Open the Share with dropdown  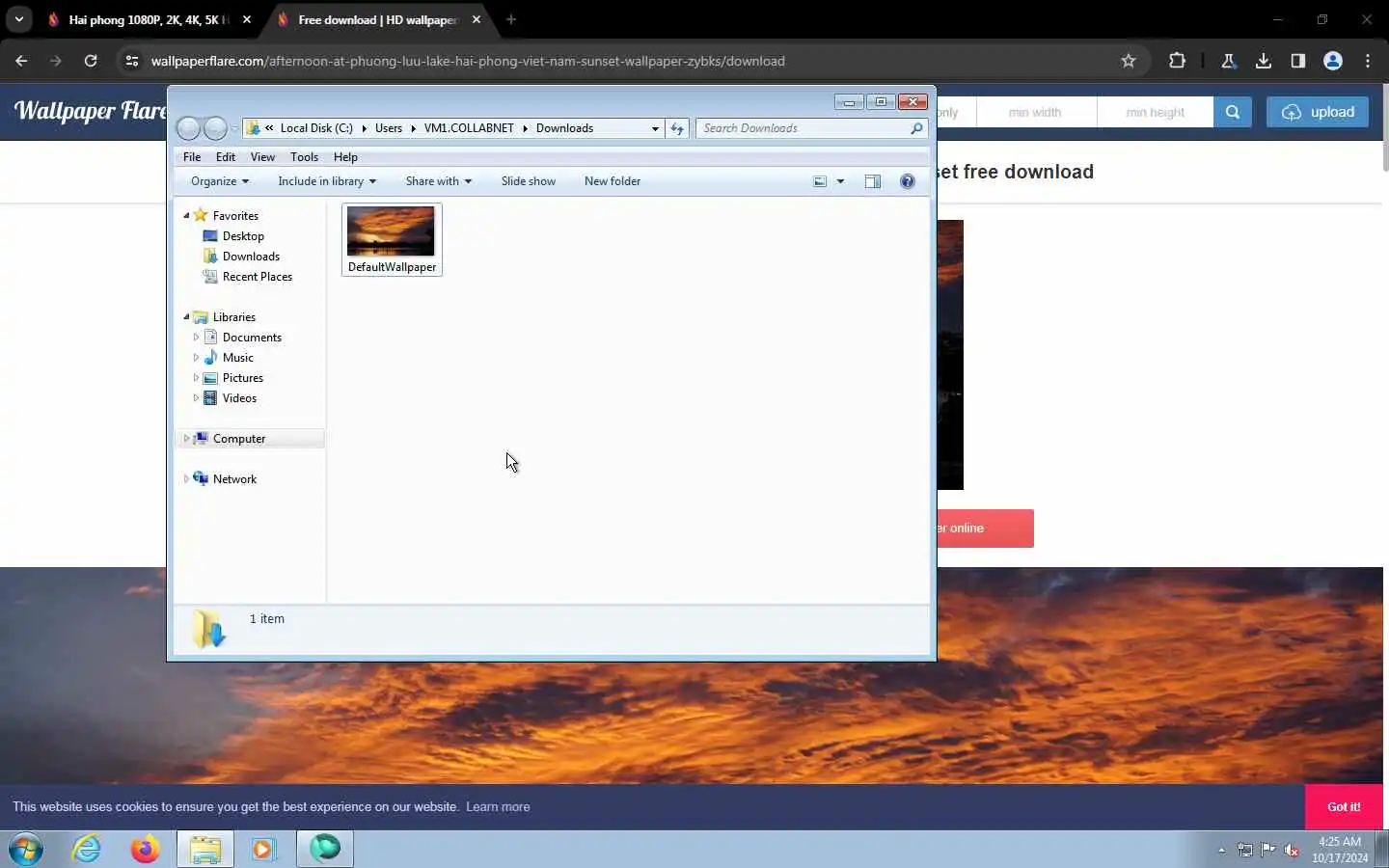pos(438,181)
